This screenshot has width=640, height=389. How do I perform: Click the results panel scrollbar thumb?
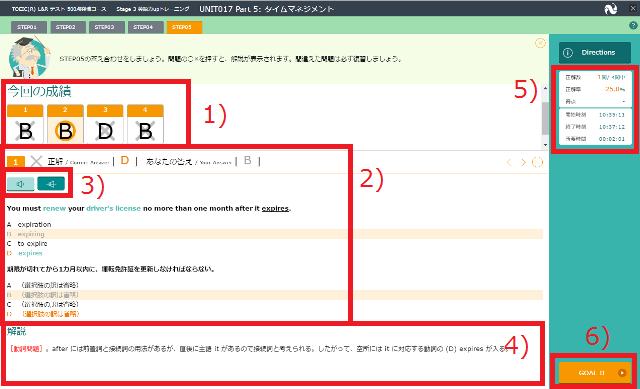(x=545, y=118)
